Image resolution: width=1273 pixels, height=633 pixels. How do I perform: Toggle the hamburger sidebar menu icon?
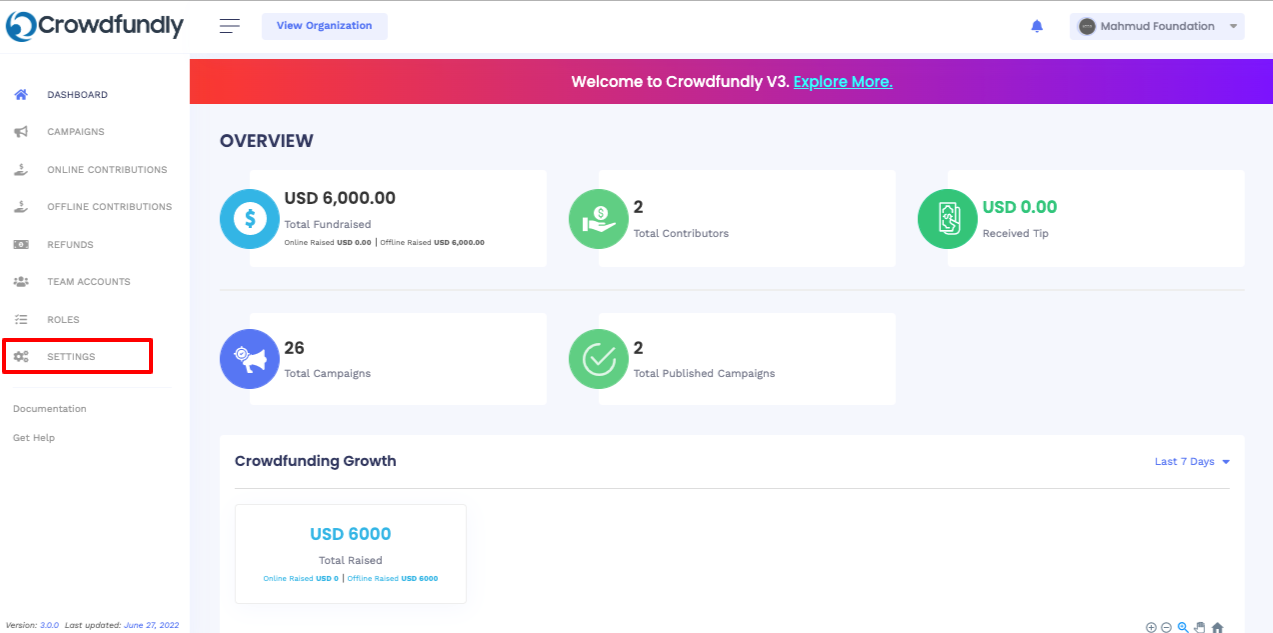pyautogui.click(x=230, y=26)
